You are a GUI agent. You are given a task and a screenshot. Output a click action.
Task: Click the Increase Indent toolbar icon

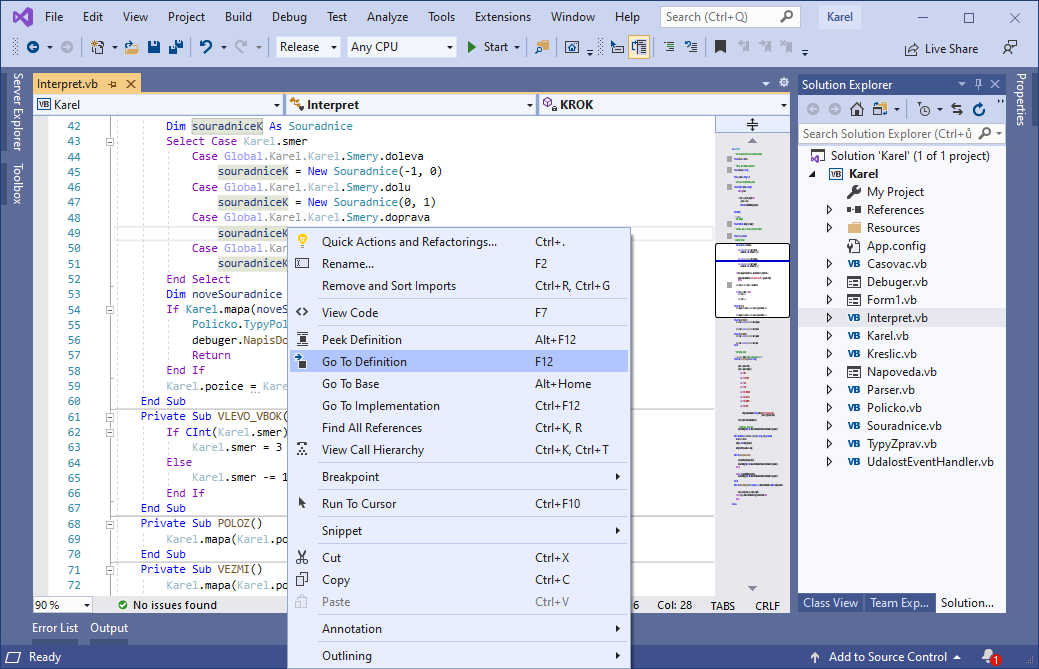pos(691,47)
